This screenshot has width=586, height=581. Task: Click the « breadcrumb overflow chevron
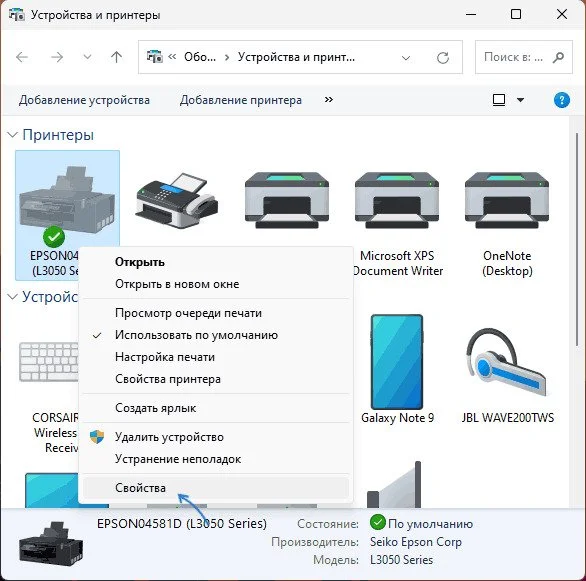[172, 57]
